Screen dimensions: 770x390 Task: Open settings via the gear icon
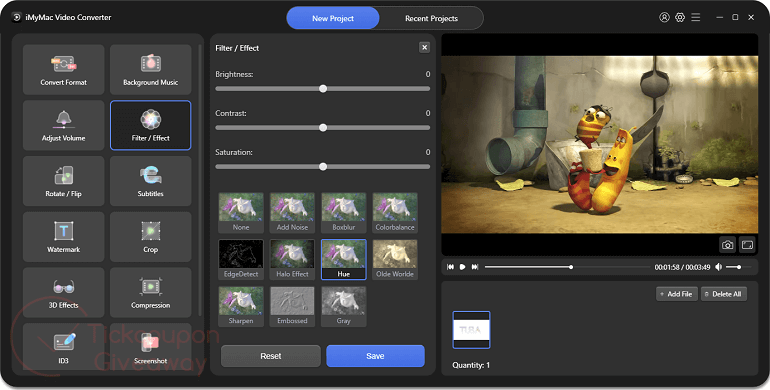click(680, 17)
